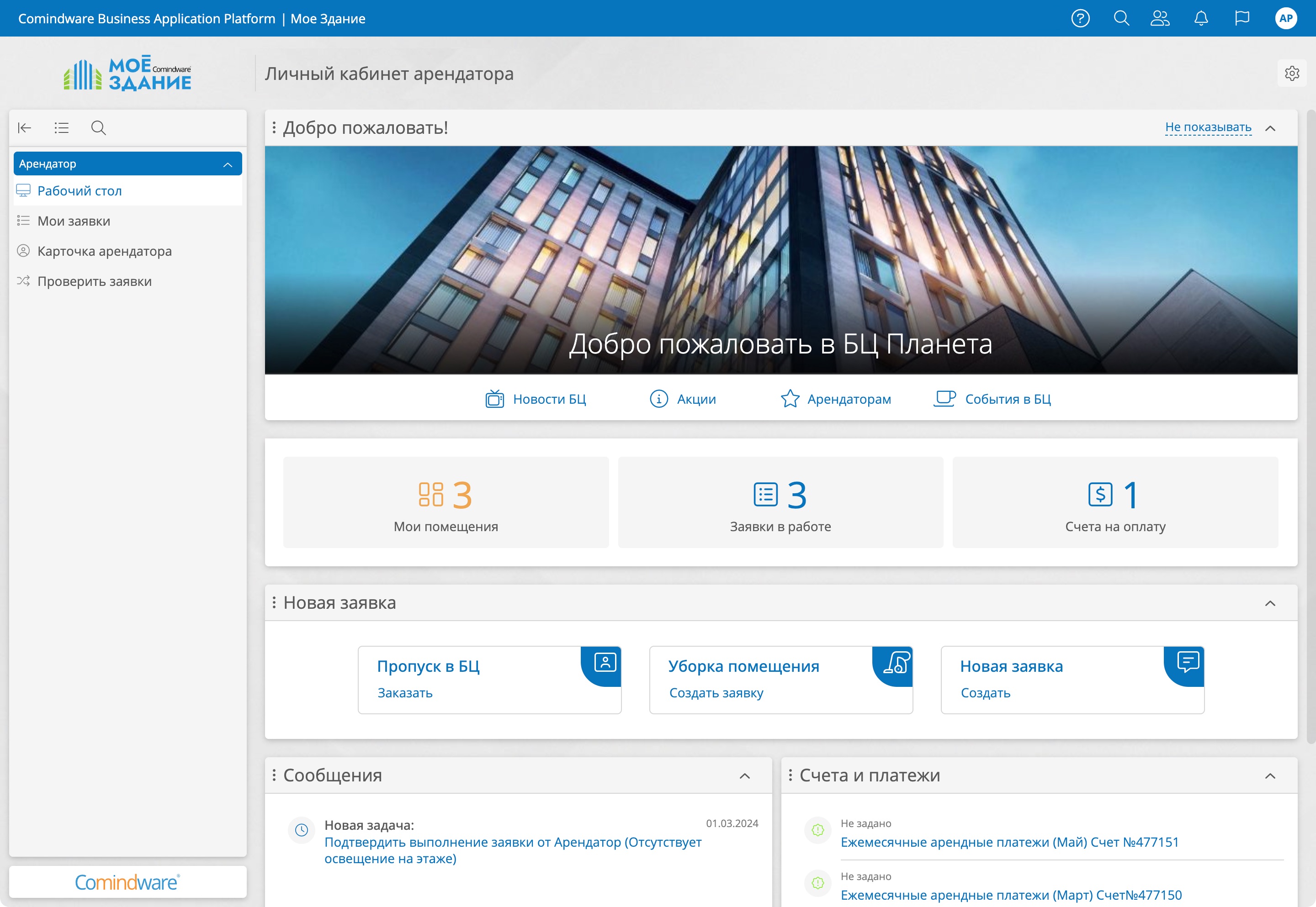Collapse the Арендатор navigation section

(228, 164)
